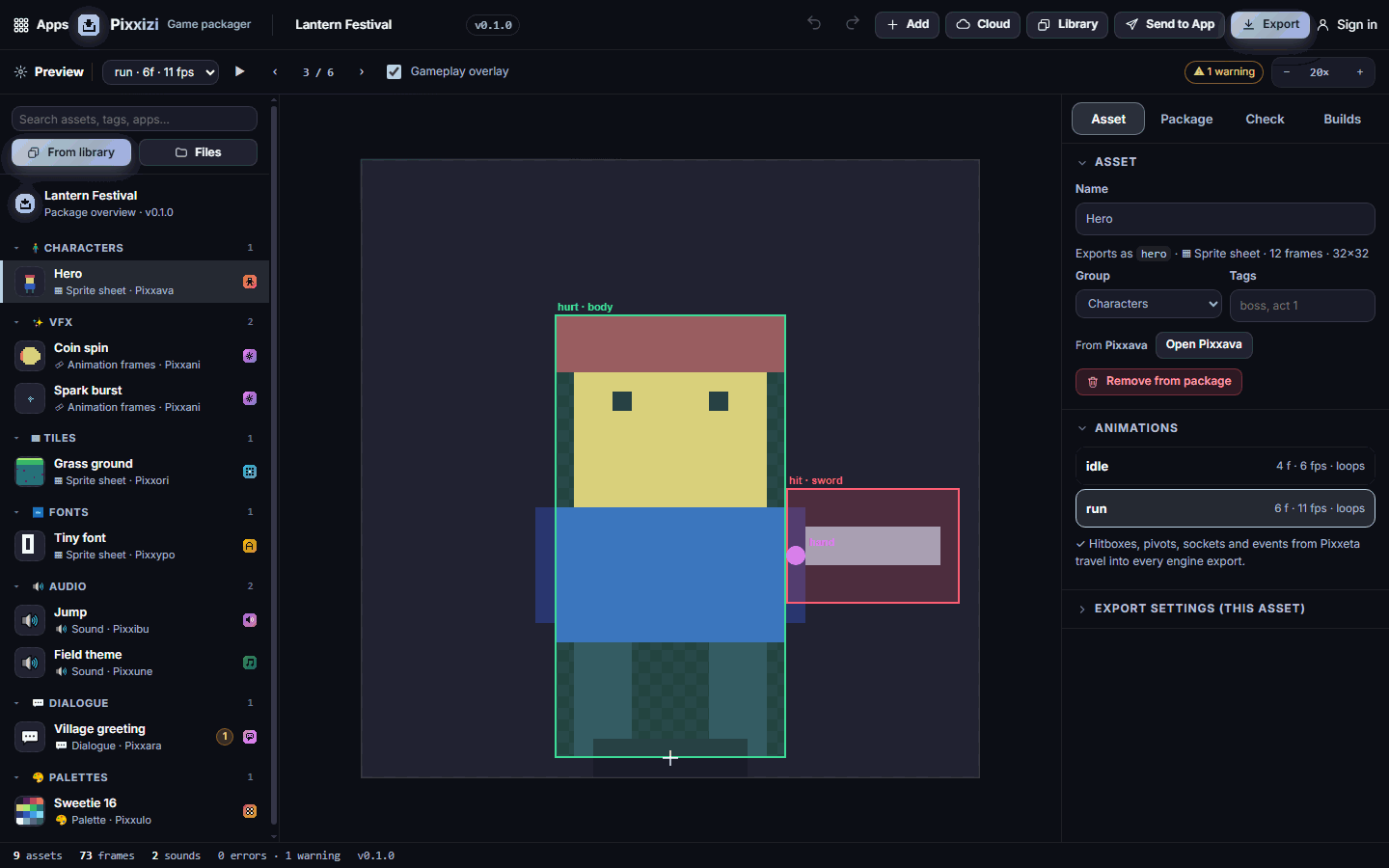Click the Pixxune badge on Field theme row
The width and height of the screenshot is (1389, 868).
click(250, 663)
